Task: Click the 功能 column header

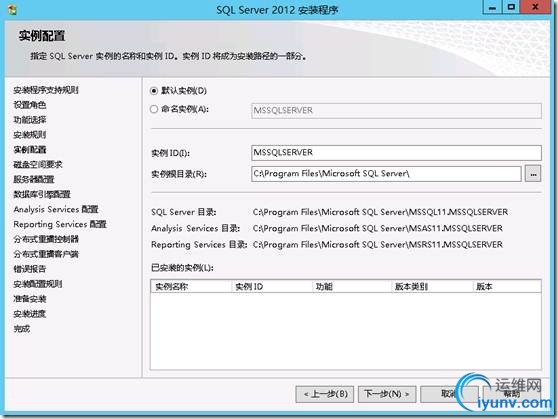Action: (x=352, y=287)
